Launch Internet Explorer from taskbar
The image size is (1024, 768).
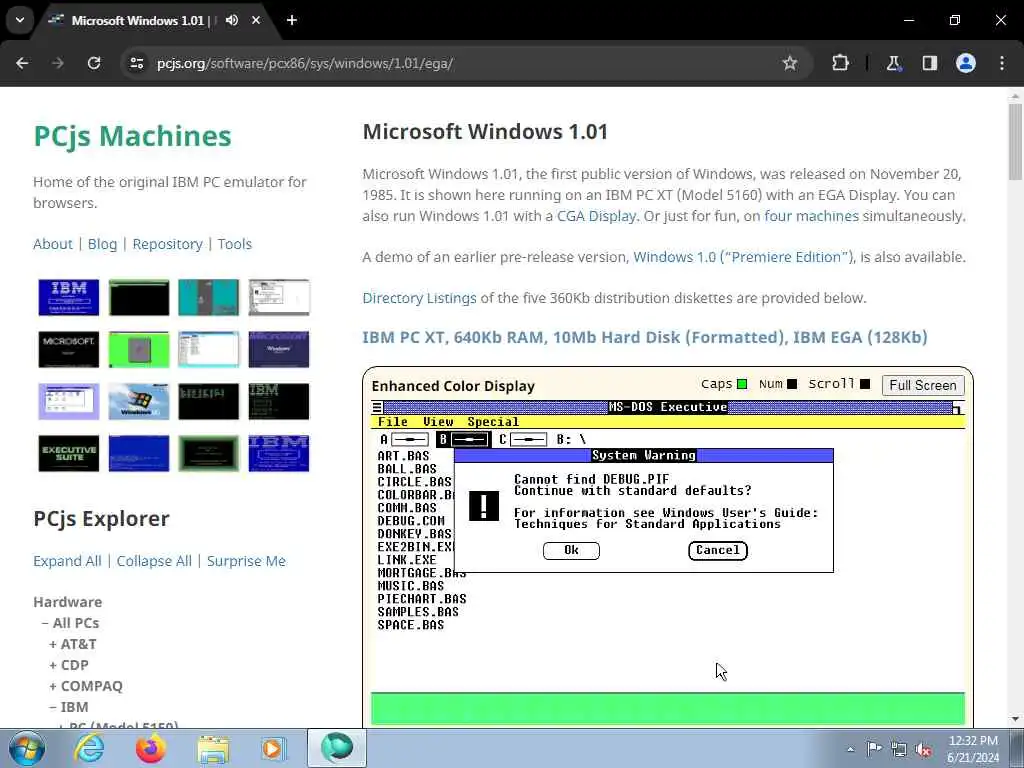tap(89, 748)
